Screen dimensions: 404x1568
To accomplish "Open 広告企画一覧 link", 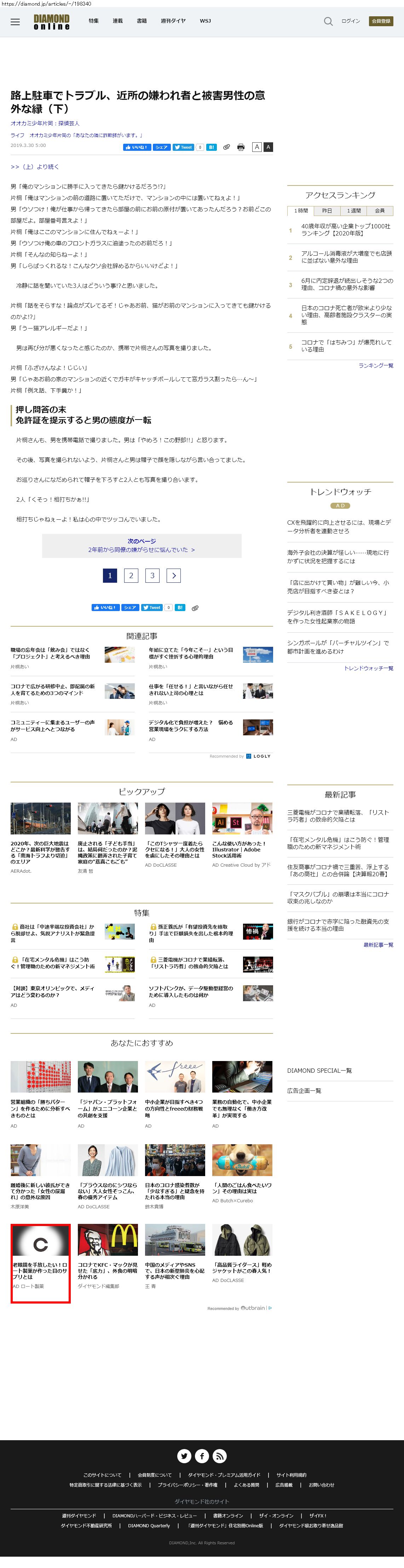I will point(304,1091).
